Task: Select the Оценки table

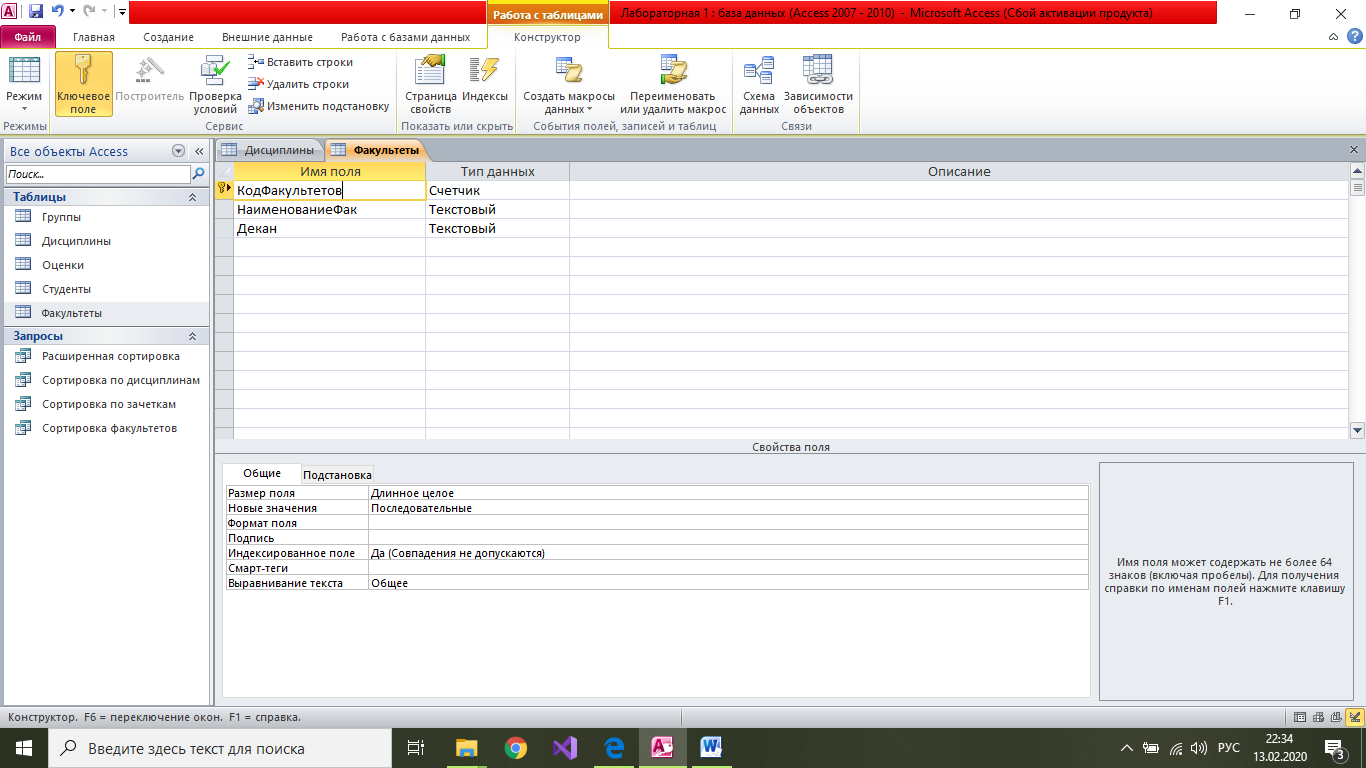Action: 105,265
